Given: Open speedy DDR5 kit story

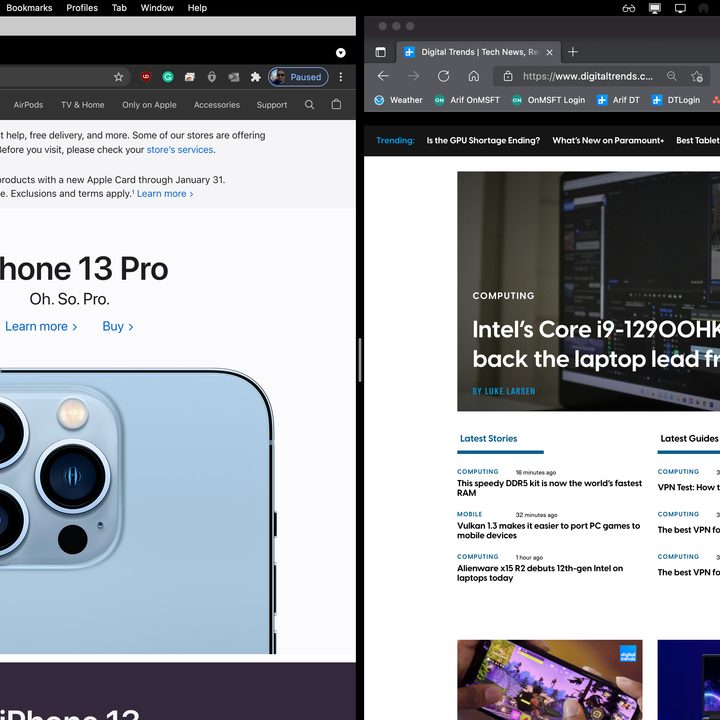Looking at the screenshot, I should coord(549,488).
